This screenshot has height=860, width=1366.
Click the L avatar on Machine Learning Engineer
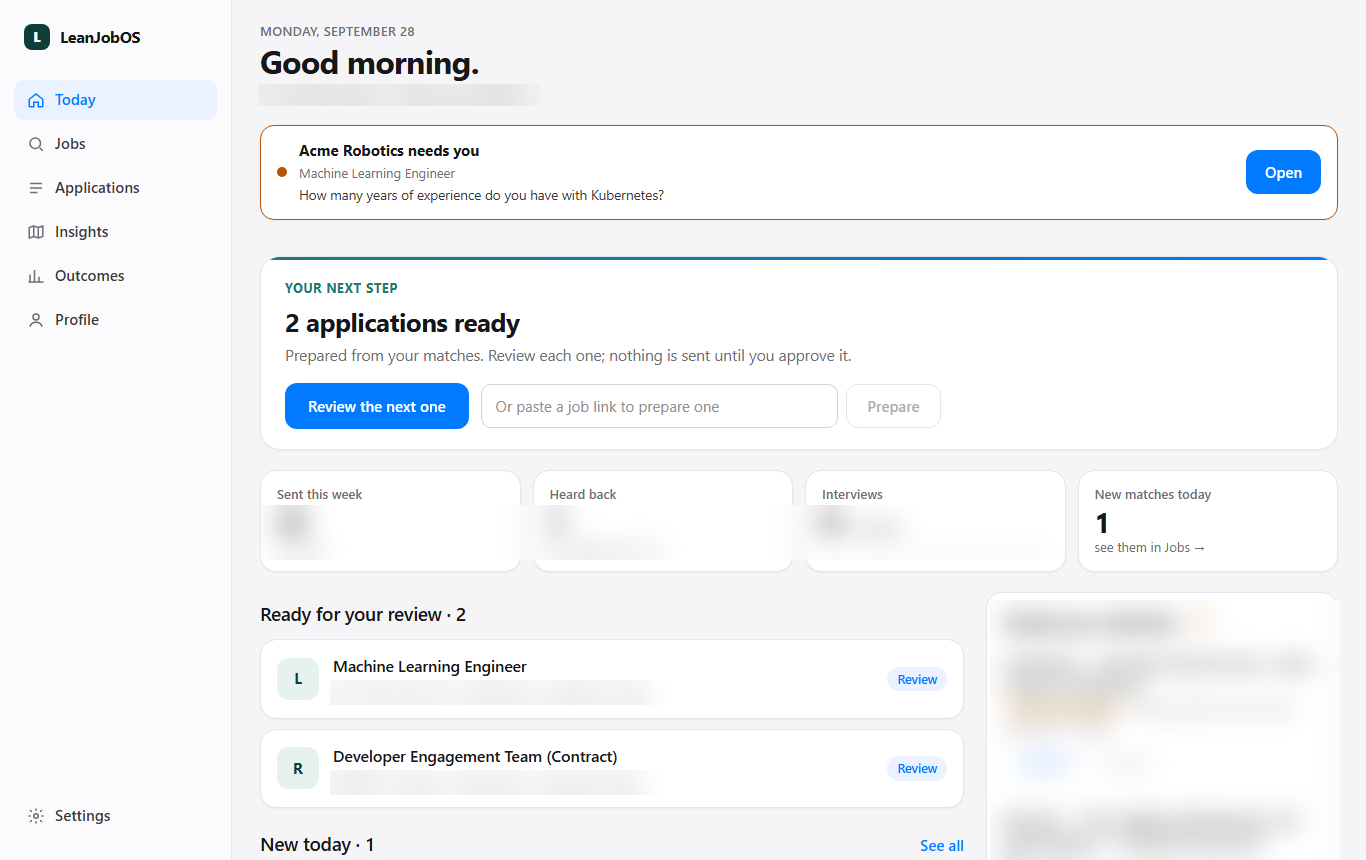coord(298,679)
